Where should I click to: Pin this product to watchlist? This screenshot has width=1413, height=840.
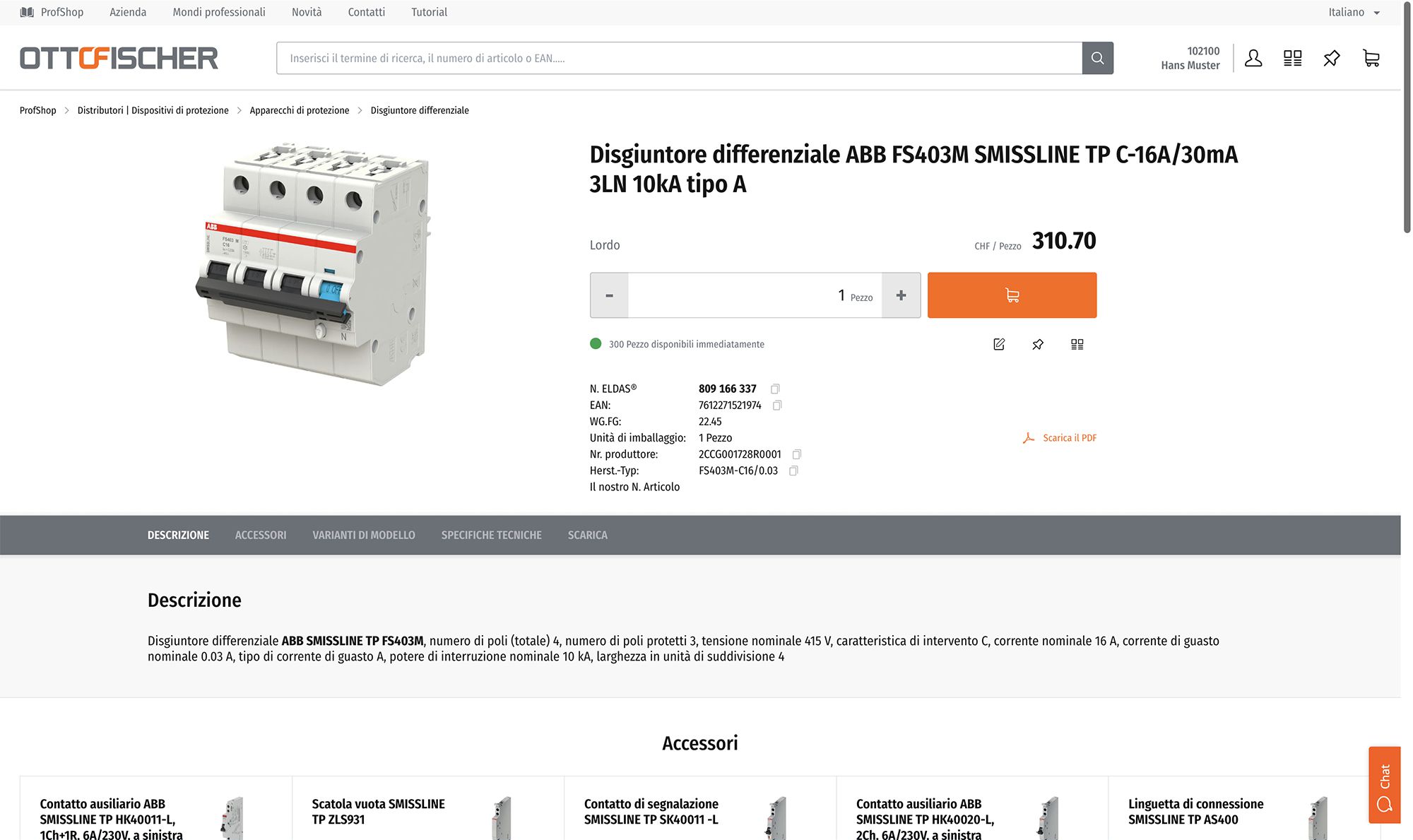coord(1038,344)
